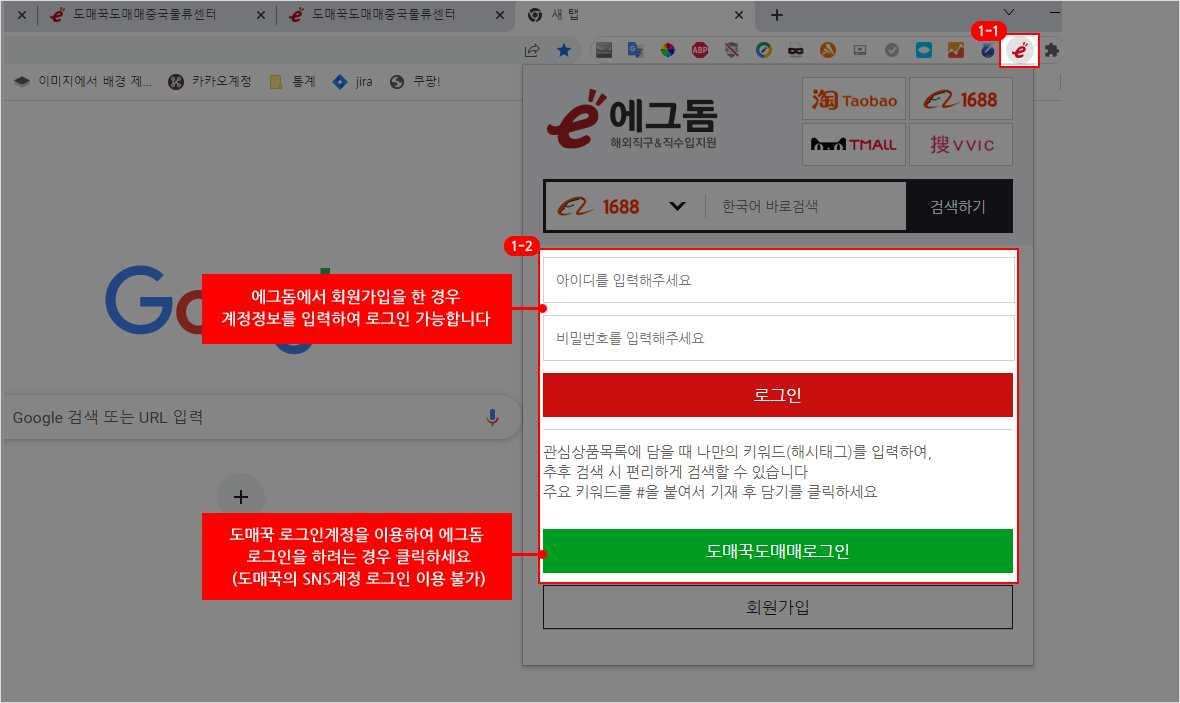Click the green 도매꾹도매매로그인 button

(x=777, y=551)
